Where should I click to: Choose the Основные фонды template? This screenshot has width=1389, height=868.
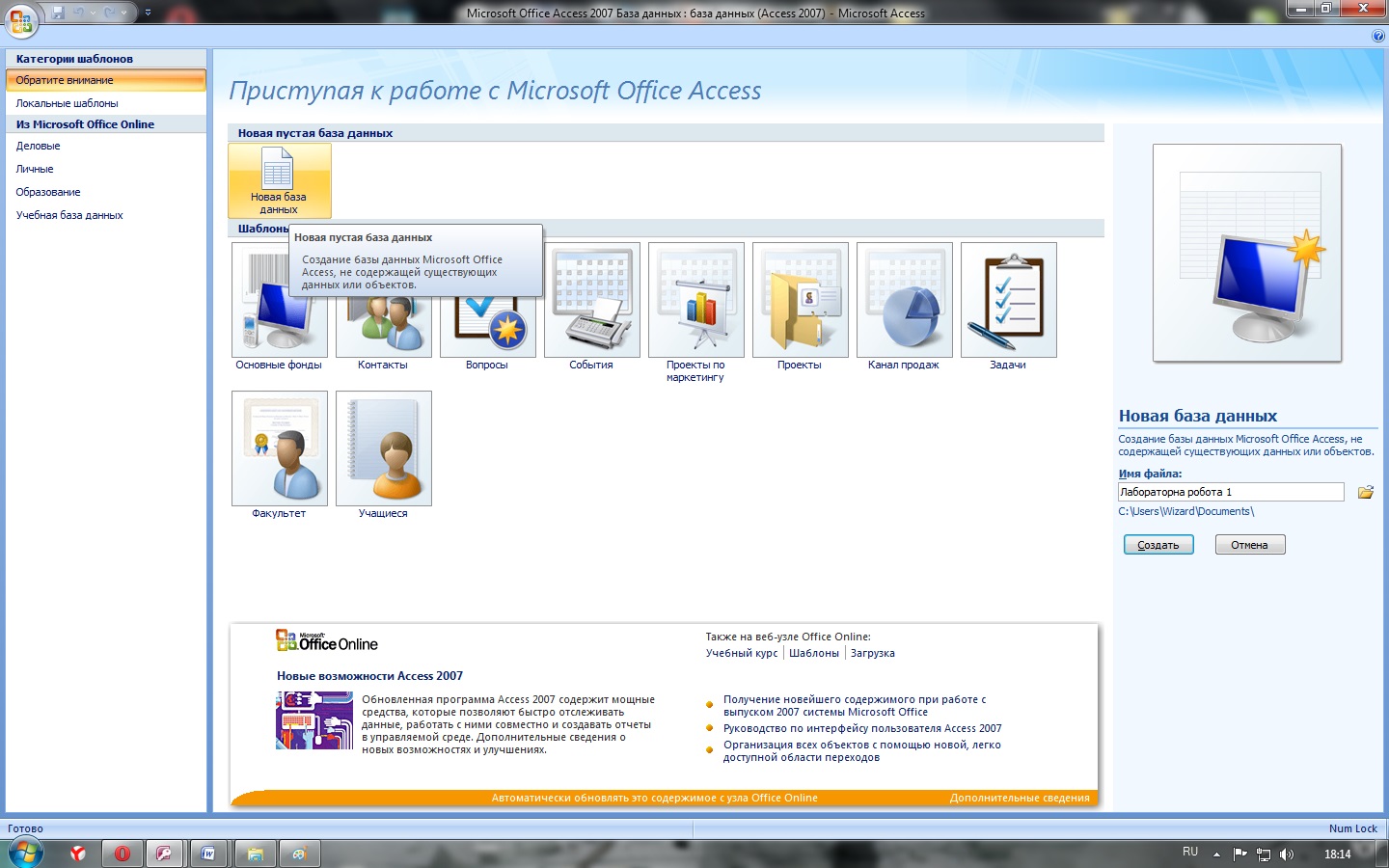click(279, 307)
